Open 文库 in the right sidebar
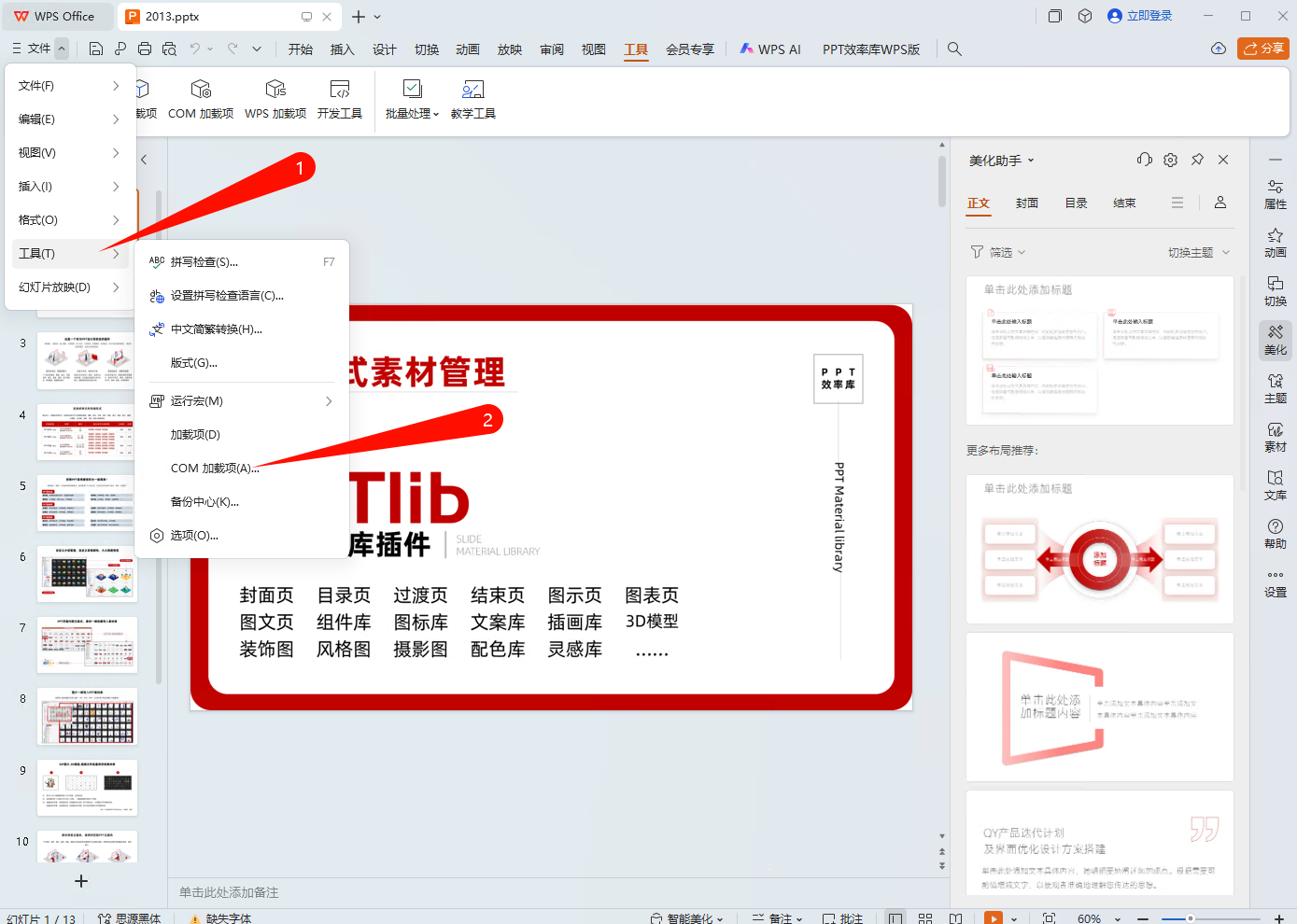This screenshot has width=1297, height=924. (1276, 485)
